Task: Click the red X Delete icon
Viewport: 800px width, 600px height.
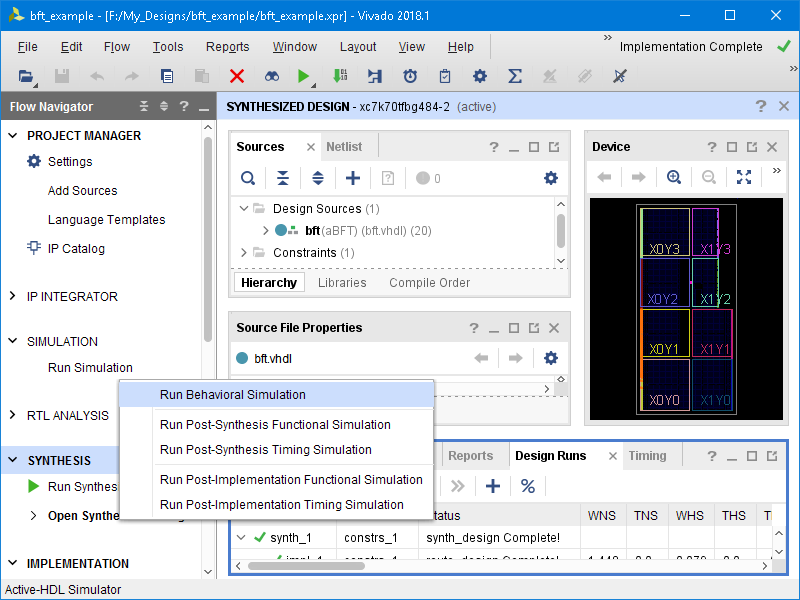Action: tap(237, 77)
